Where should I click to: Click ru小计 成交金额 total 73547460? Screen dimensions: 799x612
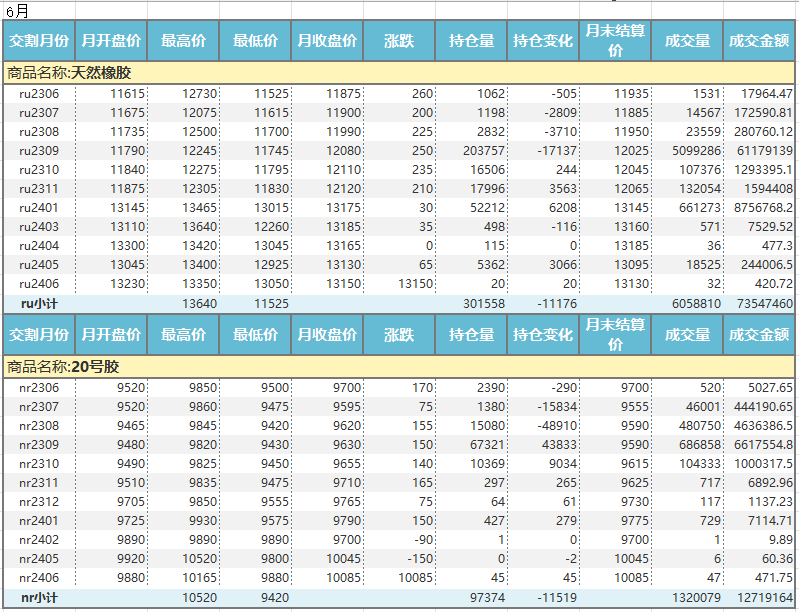764,304
